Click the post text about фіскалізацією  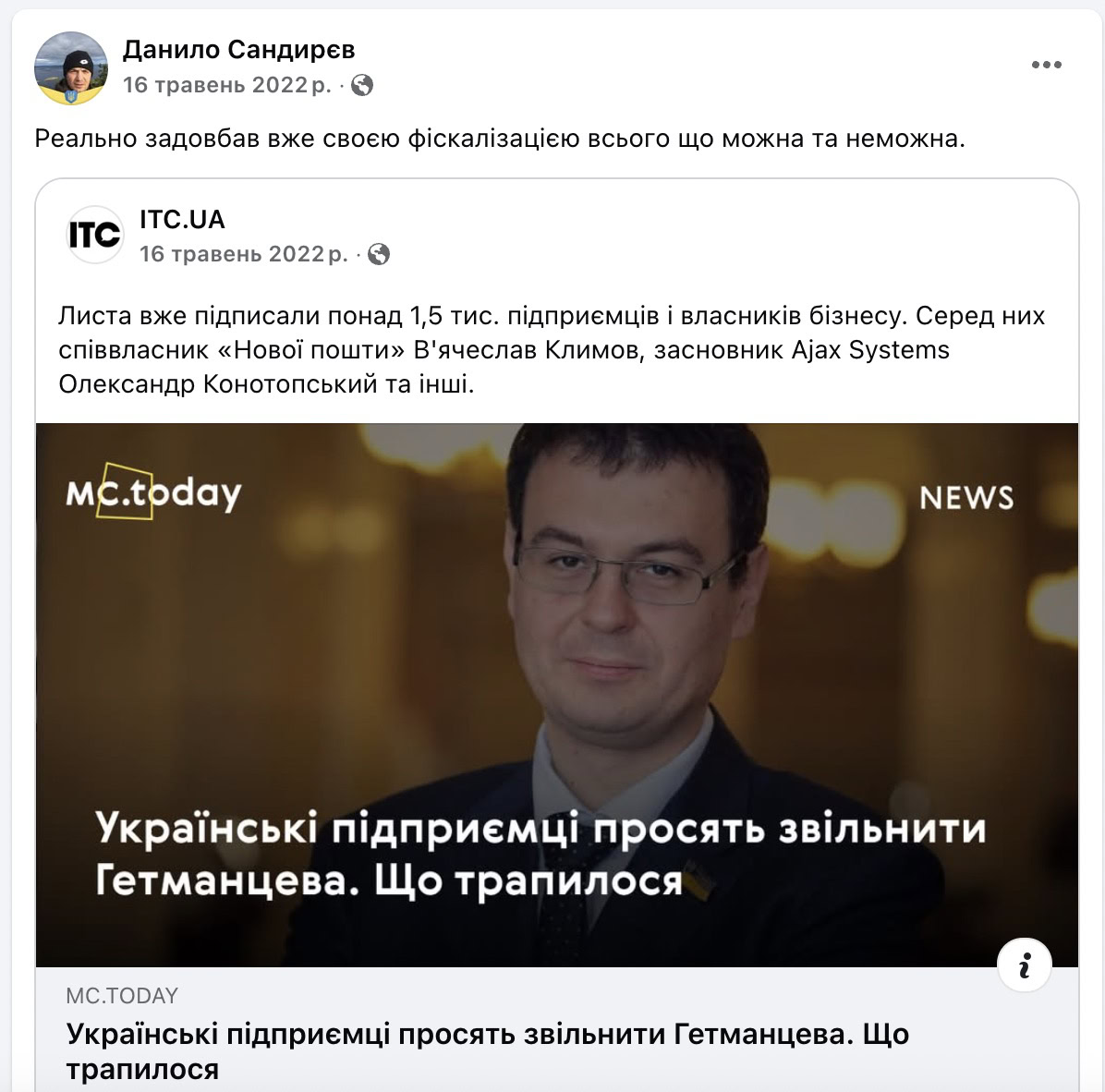tap(500, 138)
